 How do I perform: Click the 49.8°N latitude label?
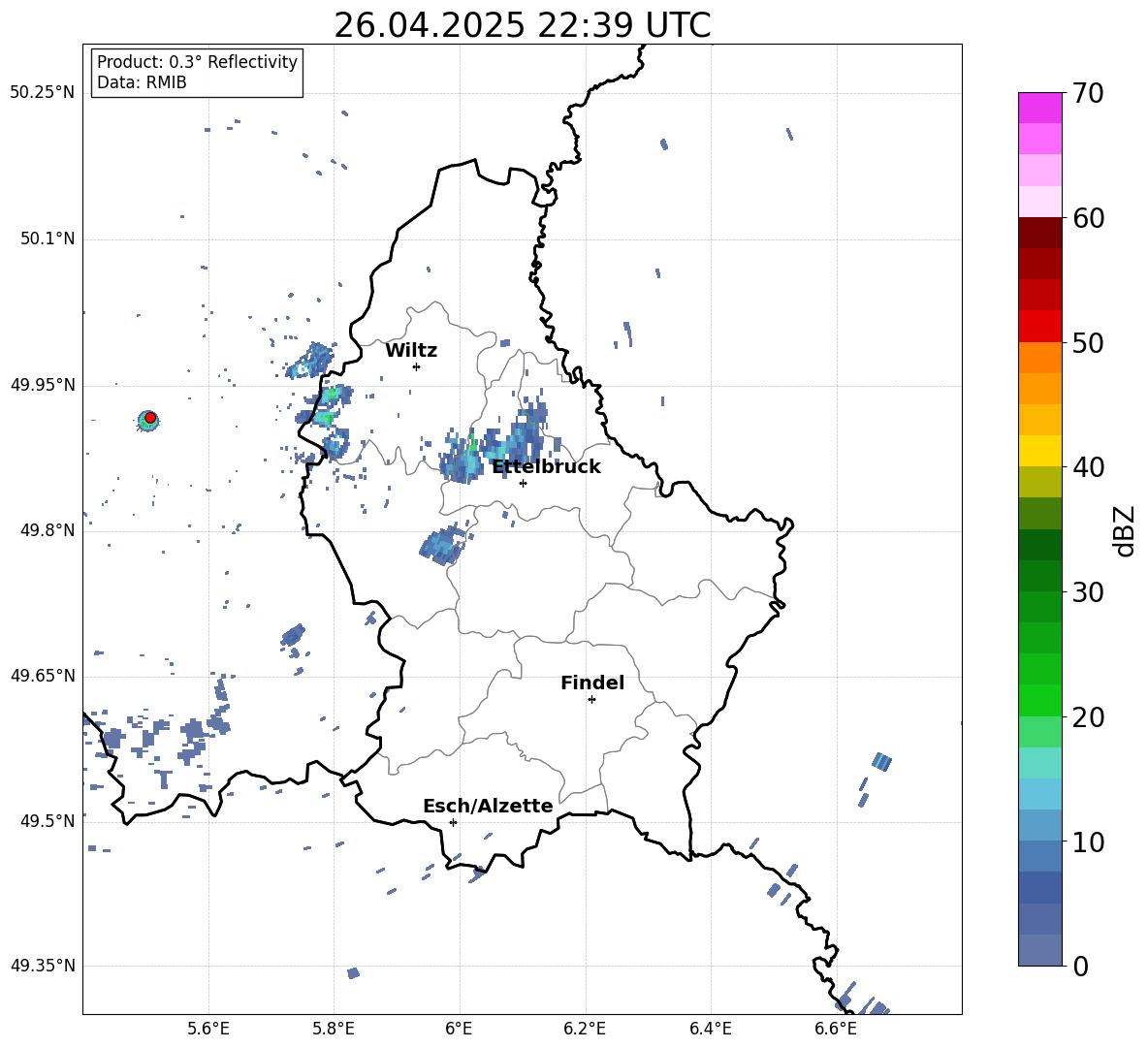click(48, 529)
